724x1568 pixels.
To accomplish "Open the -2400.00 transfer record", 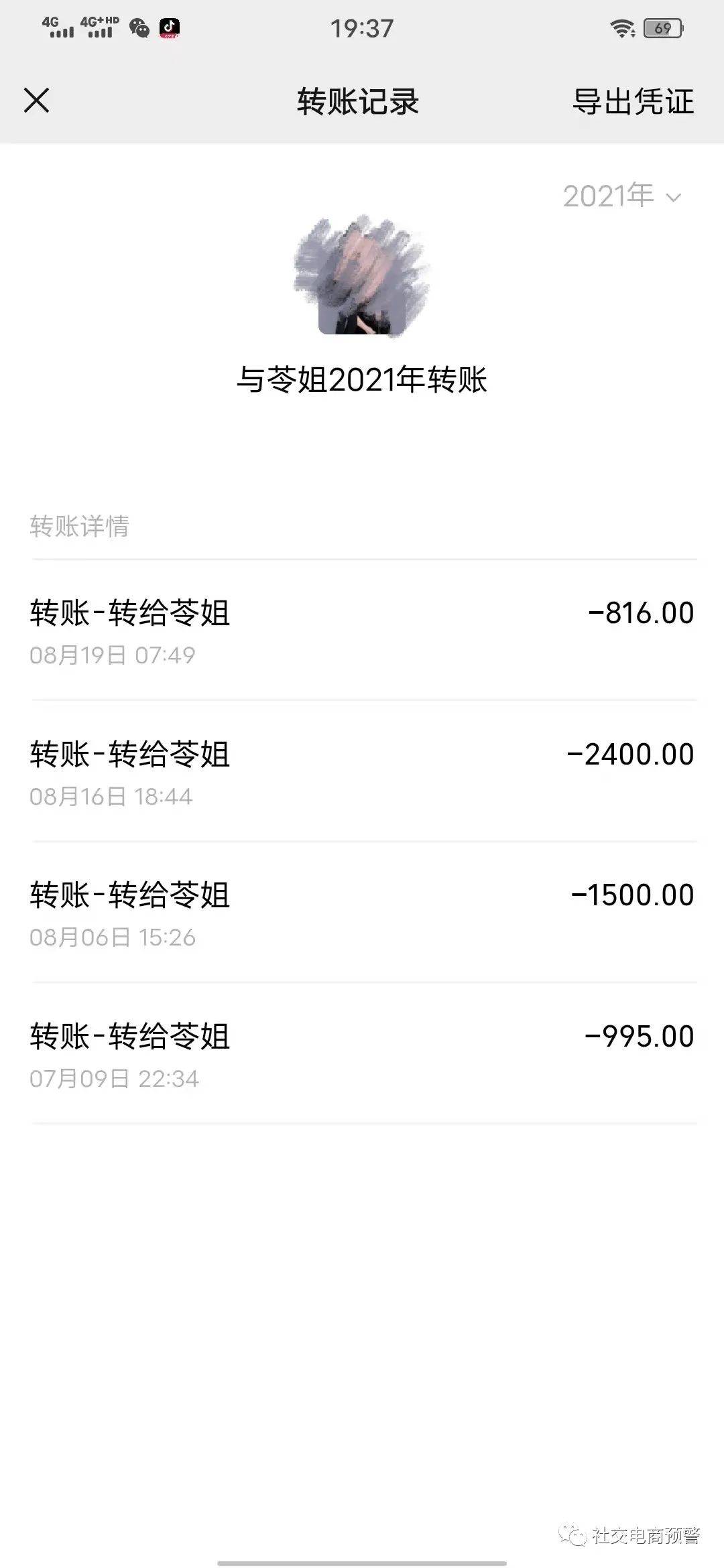I will pyautogui.click(x=362, y=771).
